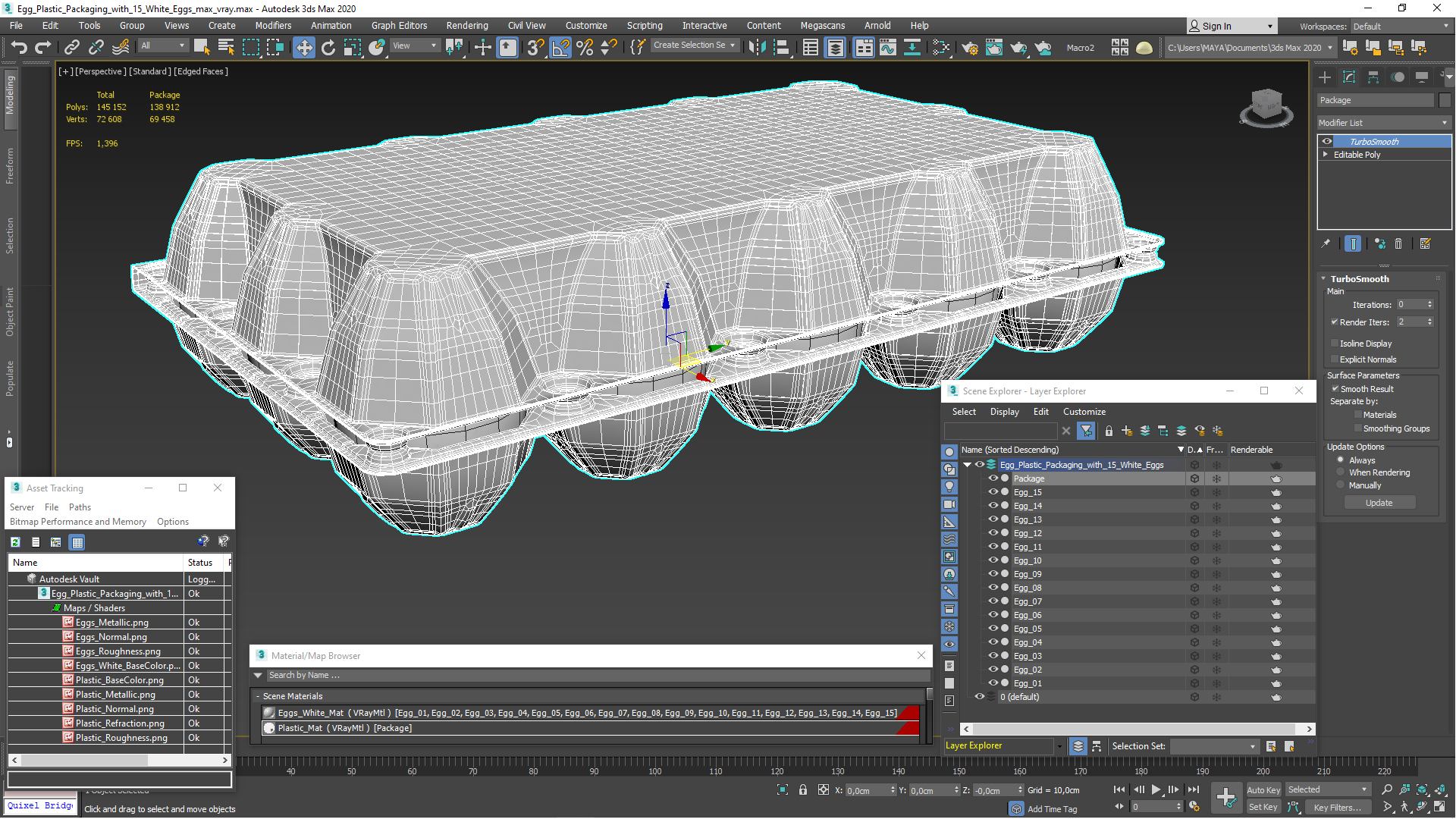The image size is (1456, 819).
Task: Open Select by Name dialog icon
Action: [226, 47]
